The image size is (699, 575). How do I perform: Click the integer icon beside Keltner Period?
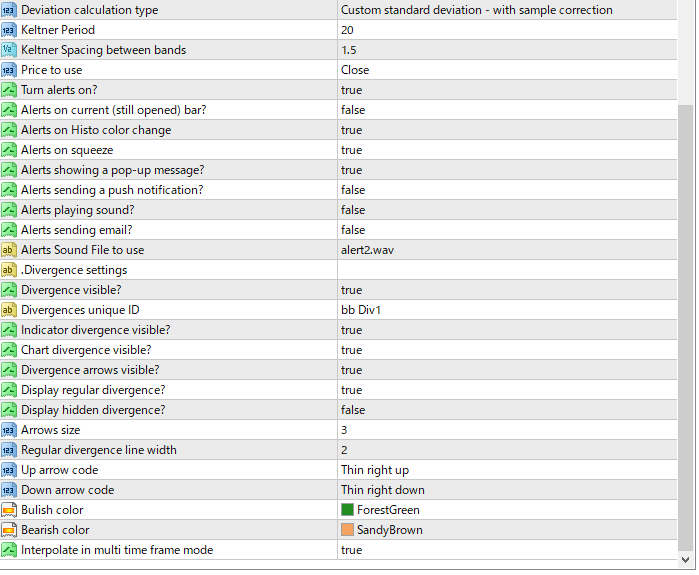coord(8,30)
